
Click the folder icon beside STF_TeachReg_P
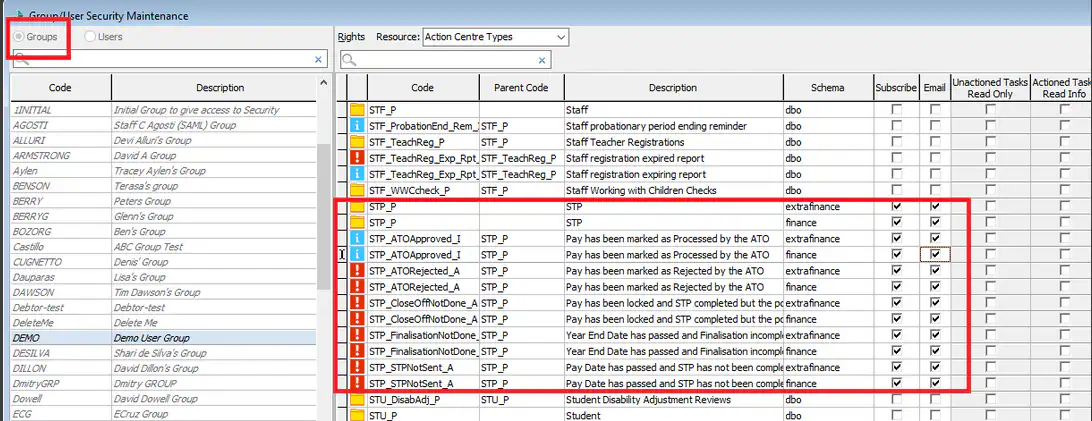pos(357,142)
